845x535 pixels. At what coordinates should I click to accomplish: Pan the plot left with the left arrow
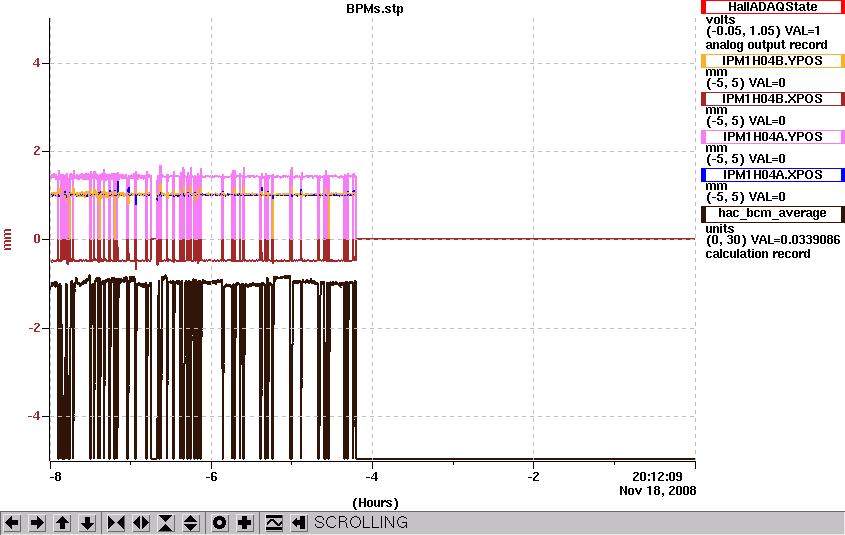pos(12,523)
